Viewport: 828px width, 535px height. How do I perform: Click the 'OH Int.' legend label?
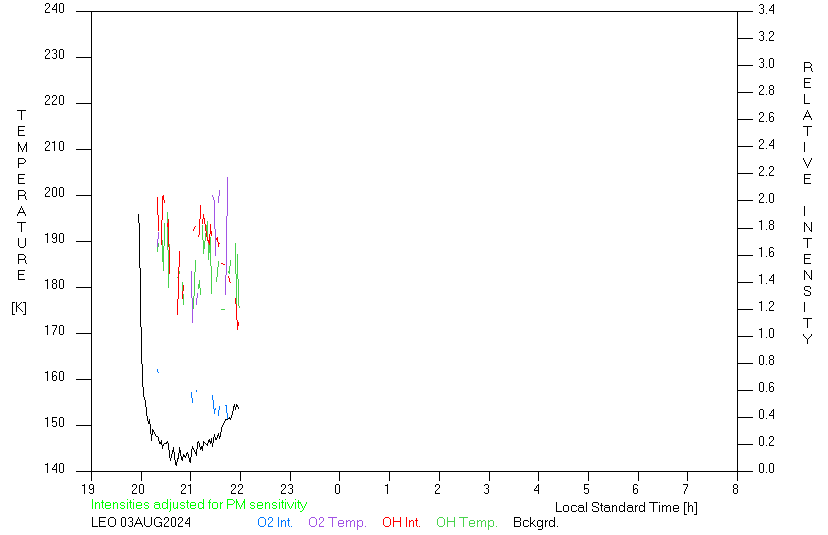pos(401,522)
